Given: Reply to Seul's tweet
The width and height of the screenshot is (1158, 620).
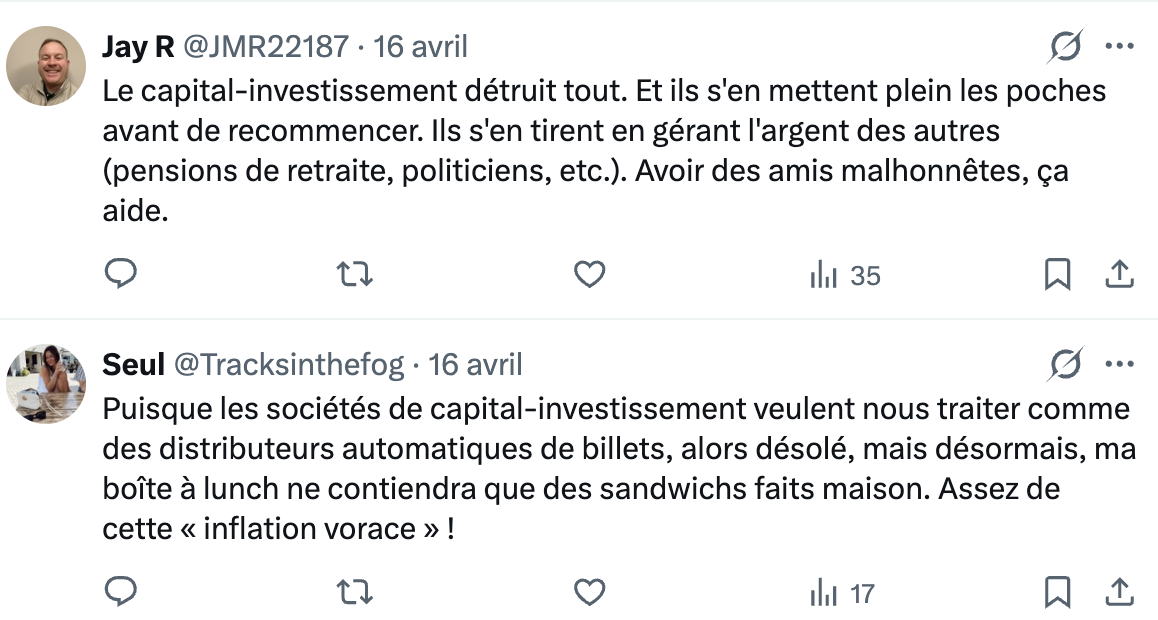Looking at the screenshot, I should 121,592.
